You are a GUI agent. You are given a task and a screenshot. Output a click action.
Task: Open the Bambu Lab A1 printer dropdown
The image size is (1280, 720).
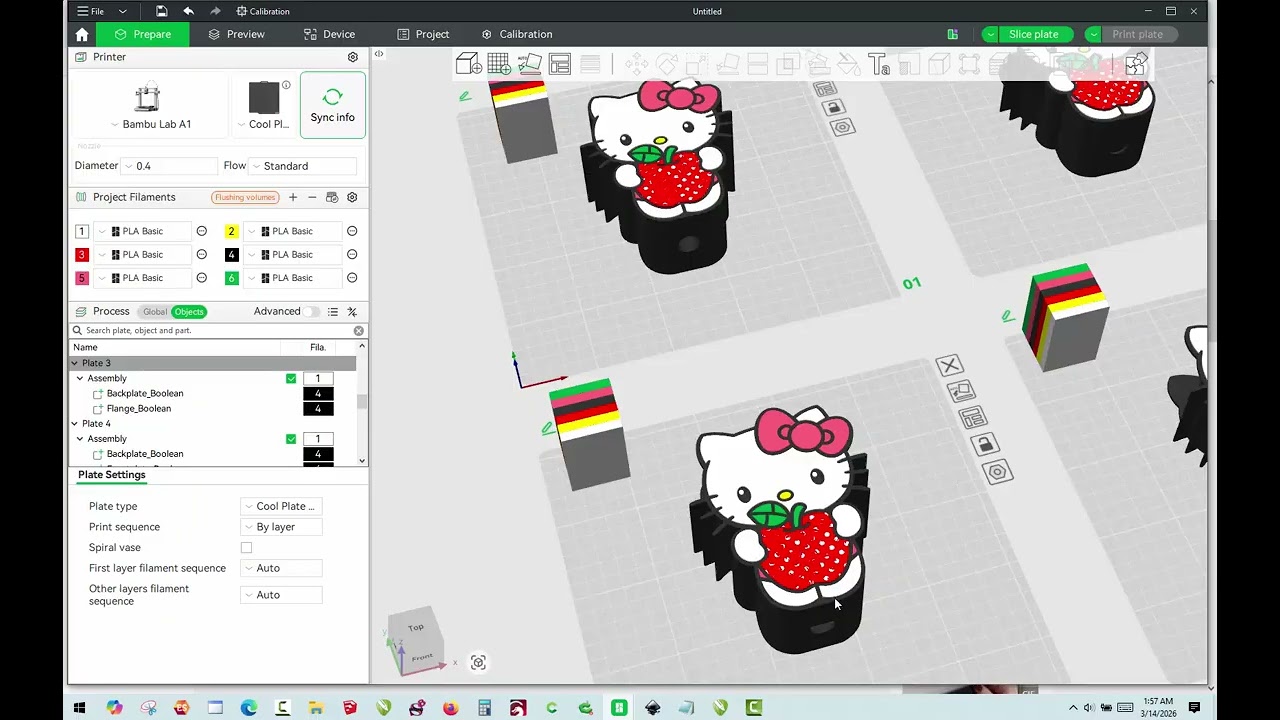pyautogui.click(x=150, y=124)
